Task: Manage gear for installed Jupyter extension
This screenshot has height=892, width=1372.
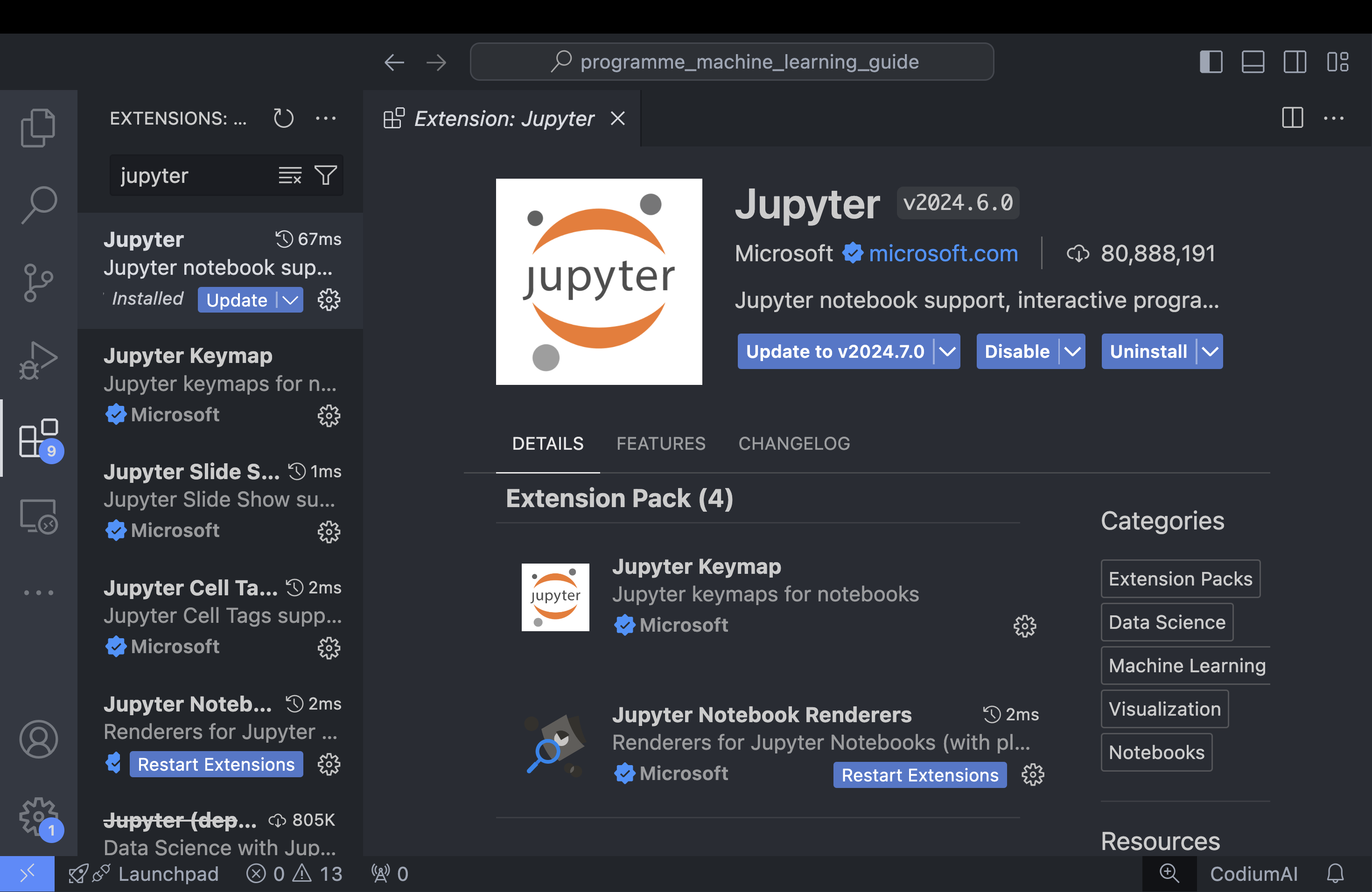Action: point(329,300)
